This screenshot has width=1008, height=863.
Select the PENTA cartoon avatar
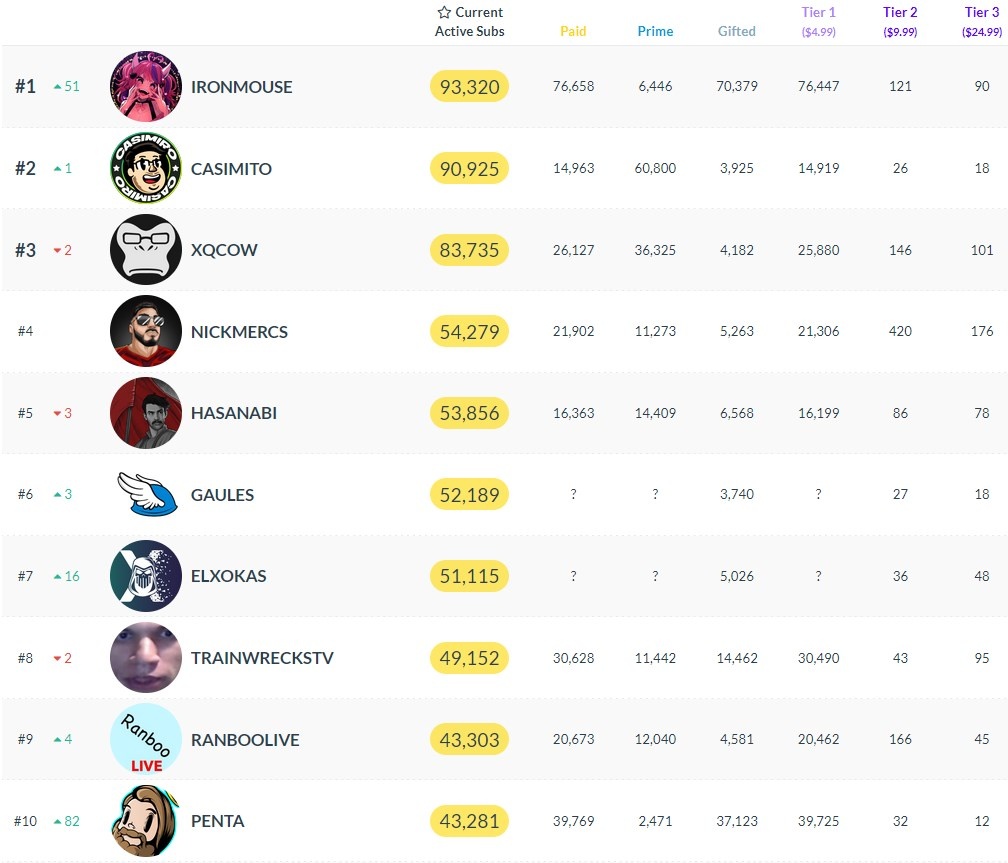145,821
